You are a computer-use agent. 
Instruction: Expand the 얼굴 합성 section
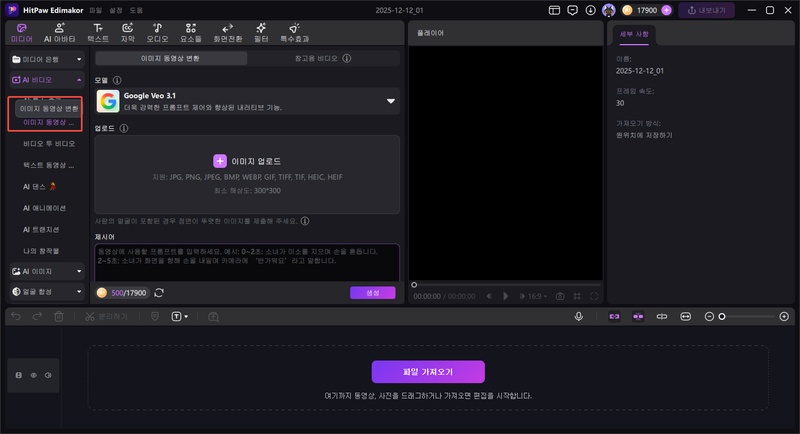tap(46, 292)
